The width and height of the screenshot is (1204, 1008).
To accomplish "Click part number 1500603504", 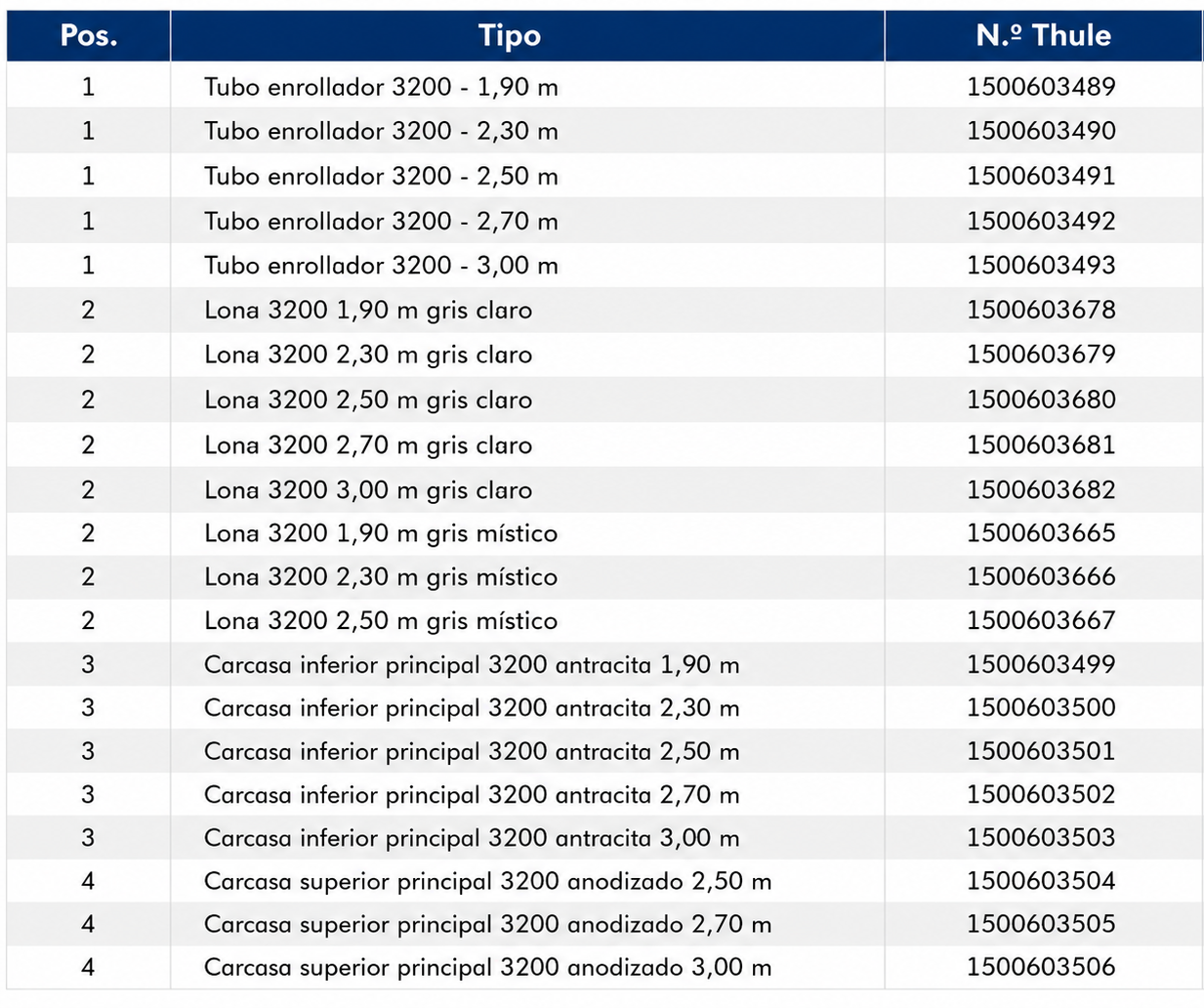I will tap(1041, 881).
